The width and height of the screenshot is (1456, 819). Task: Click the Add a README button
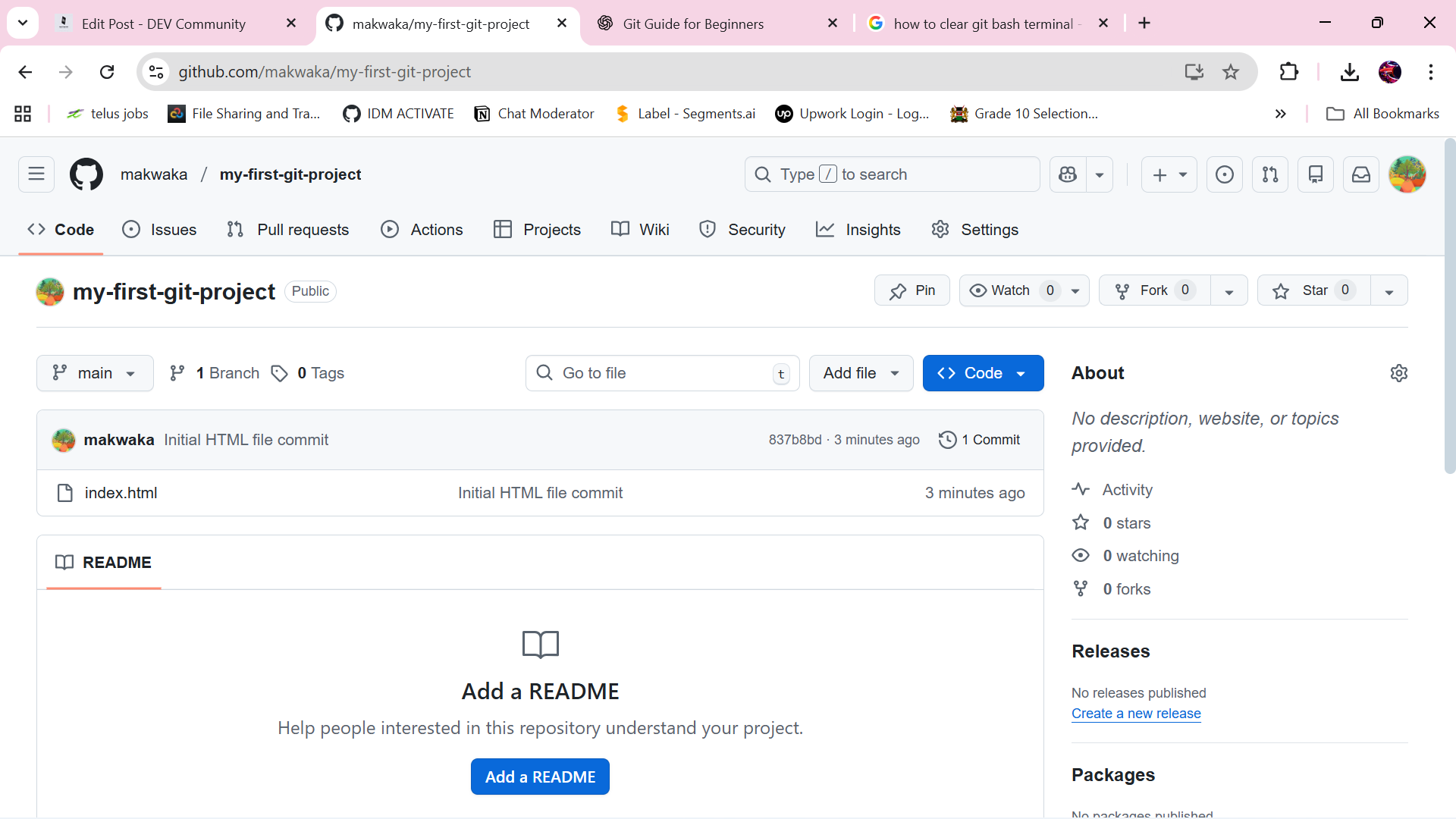(x=540, y=777)
